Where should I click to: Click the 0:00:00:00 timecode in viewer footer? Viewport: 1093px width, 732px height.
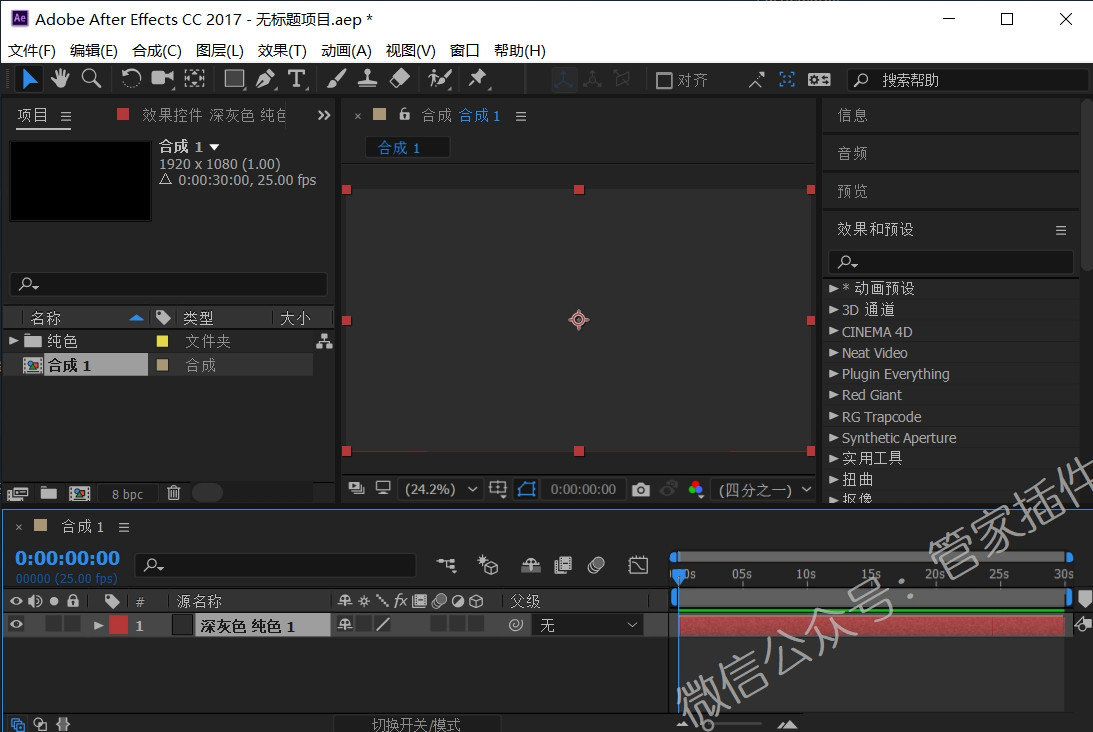pos(583,489)
